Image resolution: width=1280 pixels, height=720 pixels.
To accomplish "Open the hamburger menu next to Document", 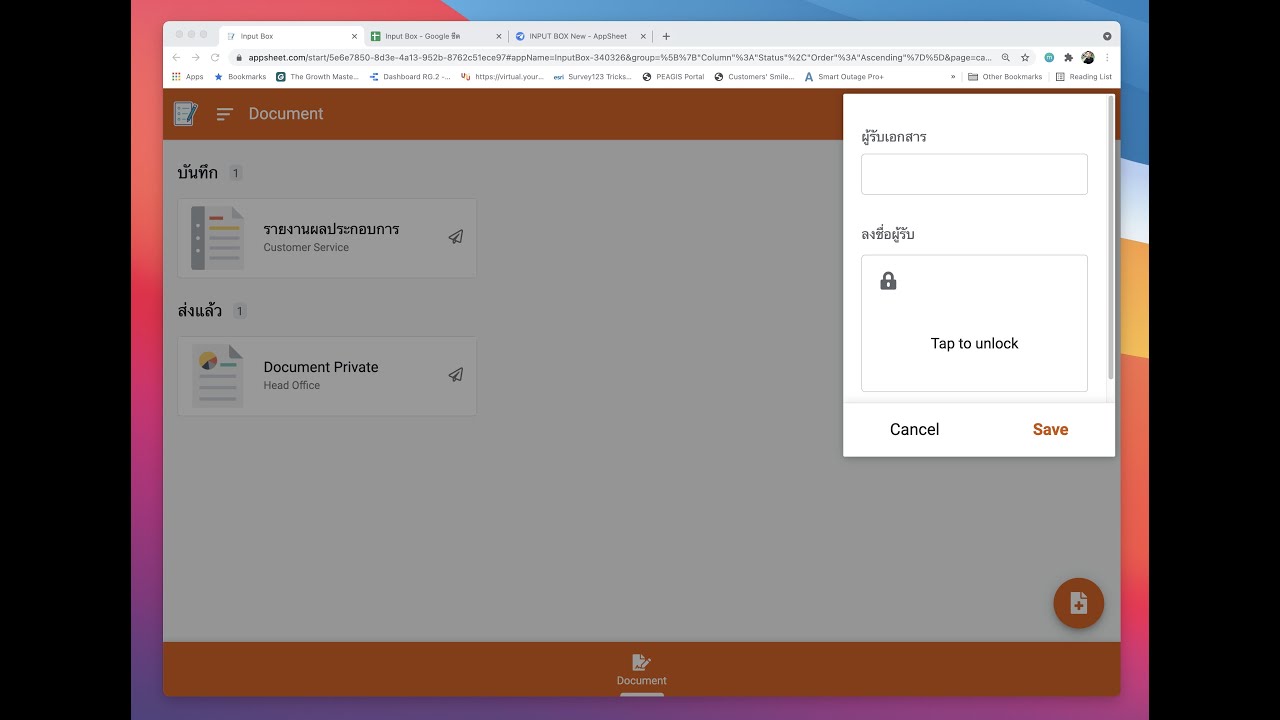I will (x=225, y=114).
